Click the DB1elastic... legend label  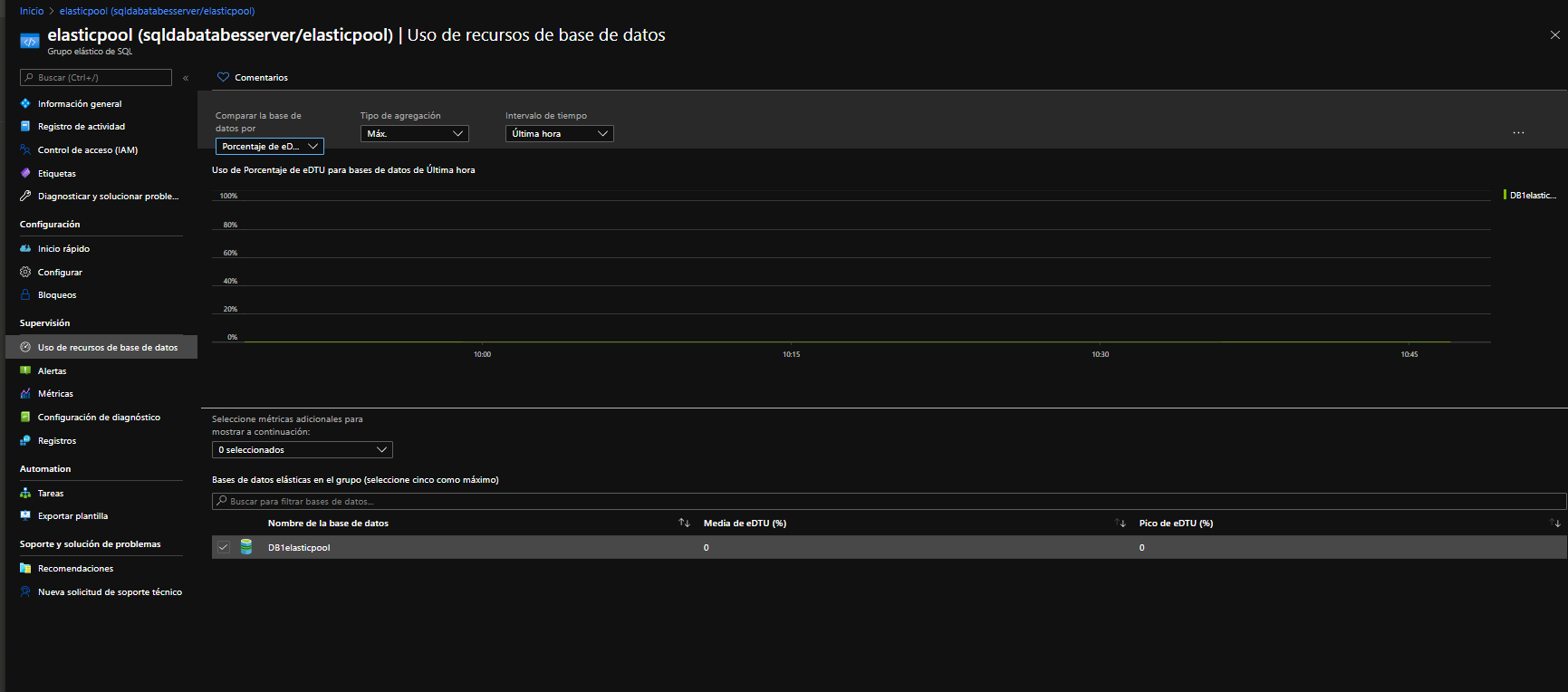point(1533,196)
